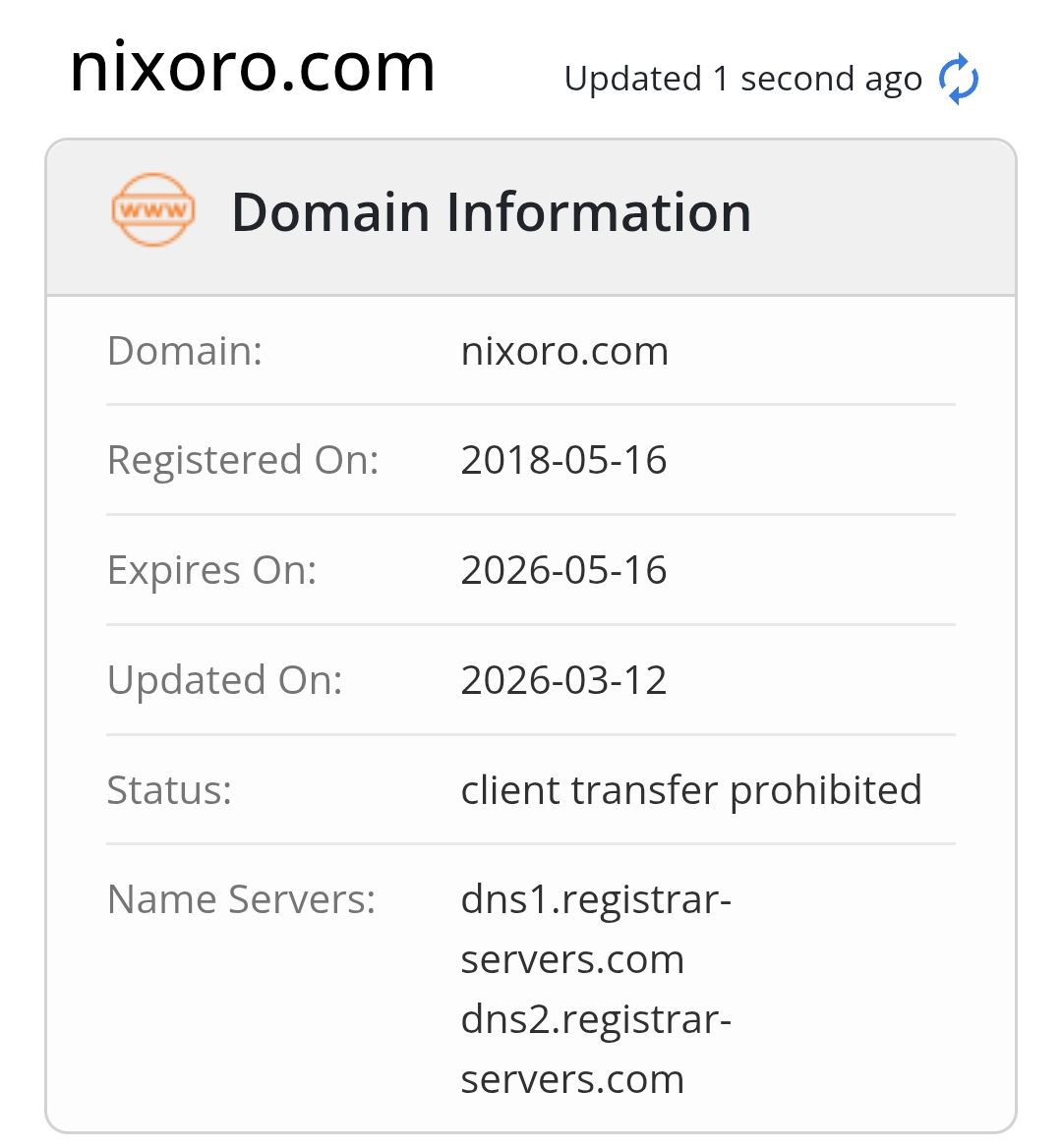
Task: Select the "Expires On:" label
Action: tap(211, 570)
